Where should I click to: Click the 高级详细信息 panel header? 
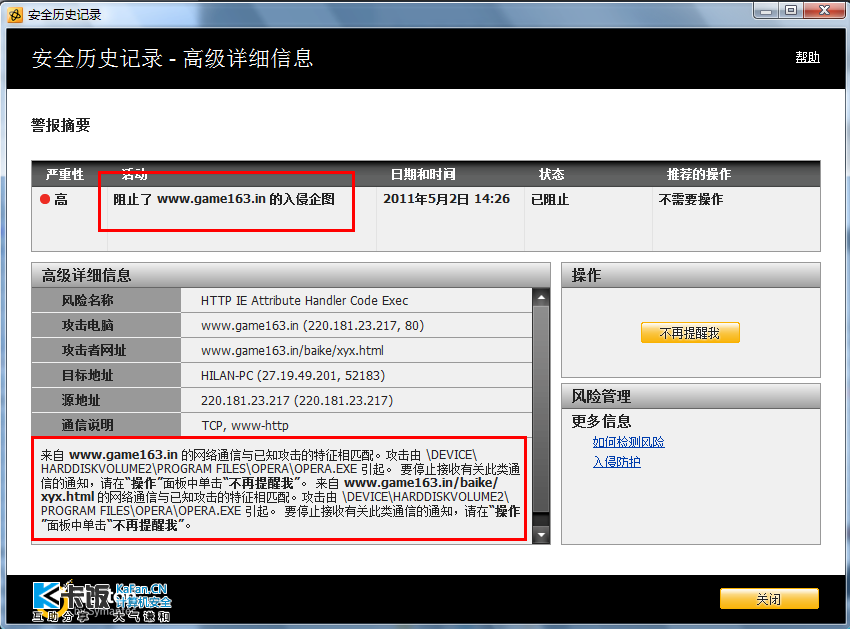click(291, 275)
